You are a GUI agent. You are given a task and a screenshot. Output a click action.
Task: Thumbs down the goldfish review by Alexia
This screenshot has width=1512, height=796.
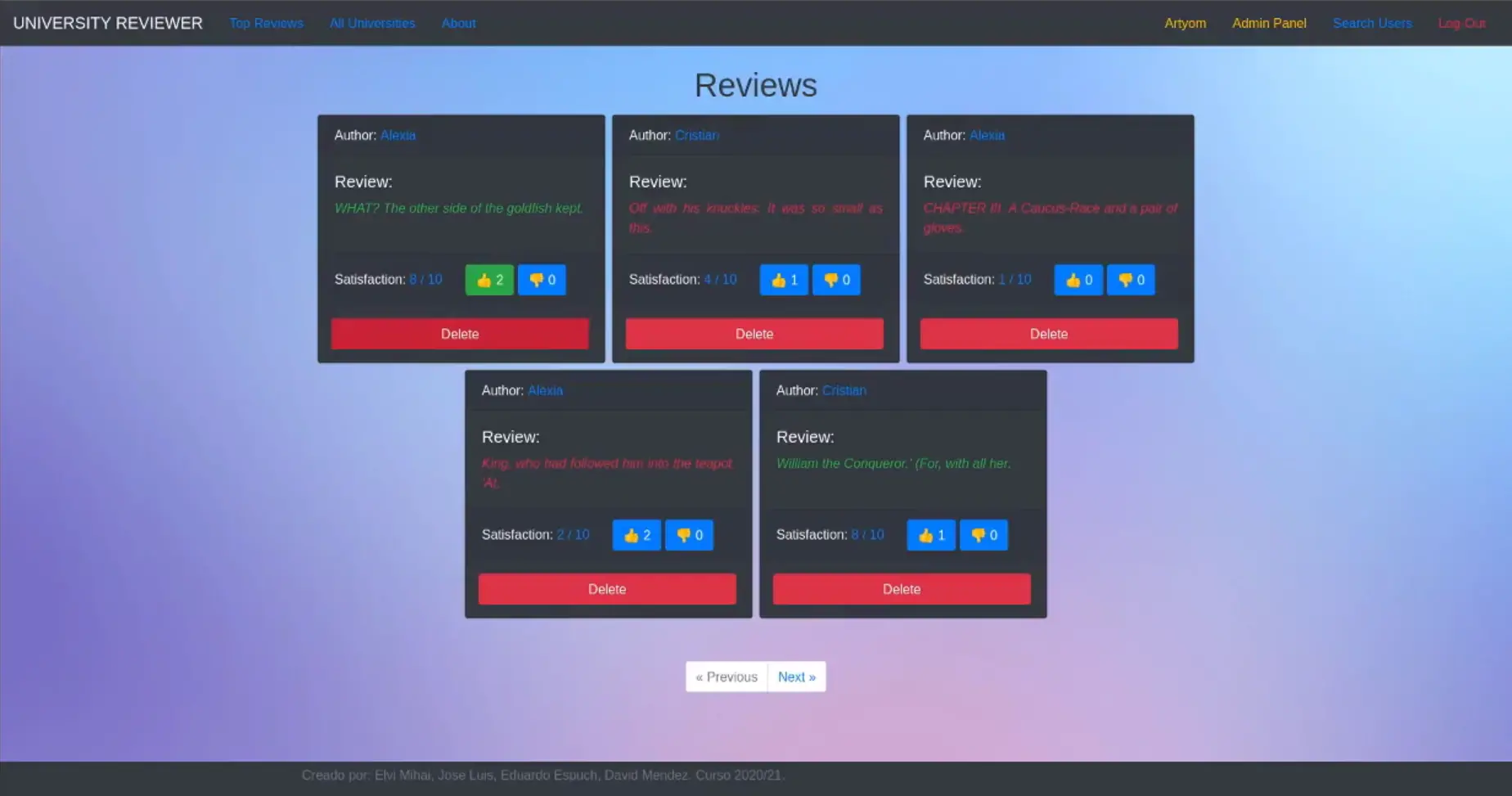click(x=542, y=280)
